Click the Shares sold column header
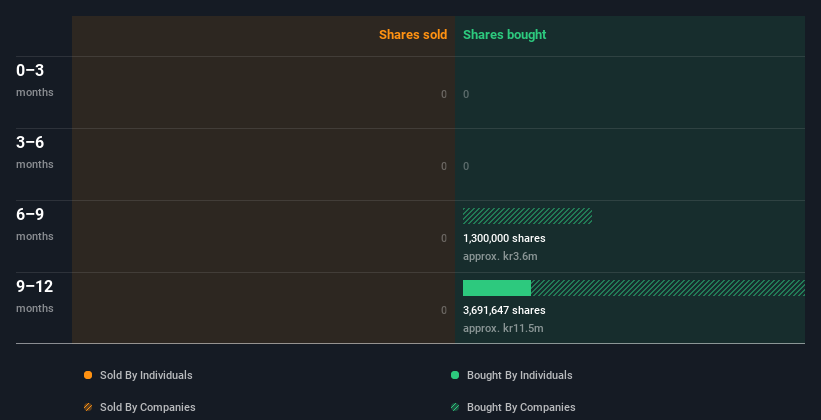 pyautogui.click(x=413, y=35)
